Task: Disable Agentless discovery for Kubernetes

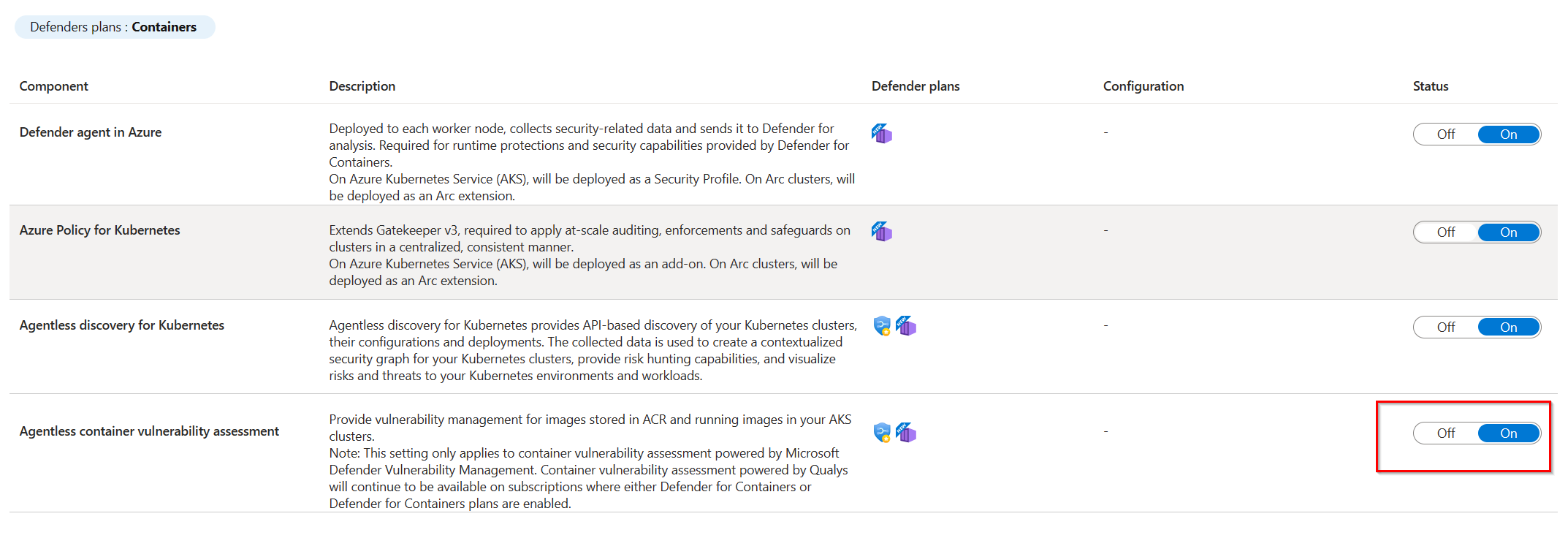Action: point(1446,327)
